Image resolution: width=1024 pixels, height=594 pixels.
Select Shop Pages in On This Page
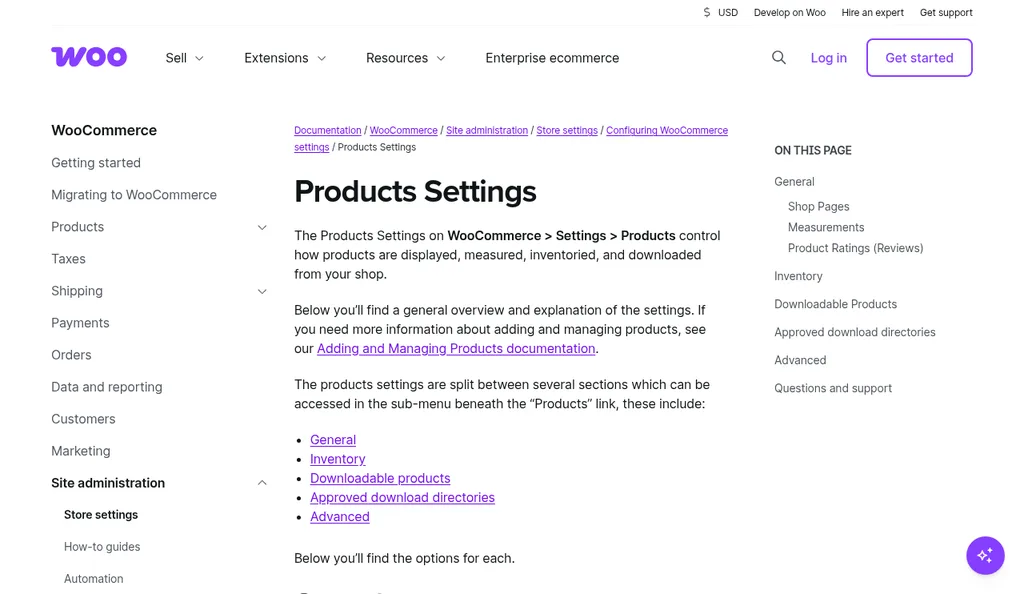tap(818, 206)
